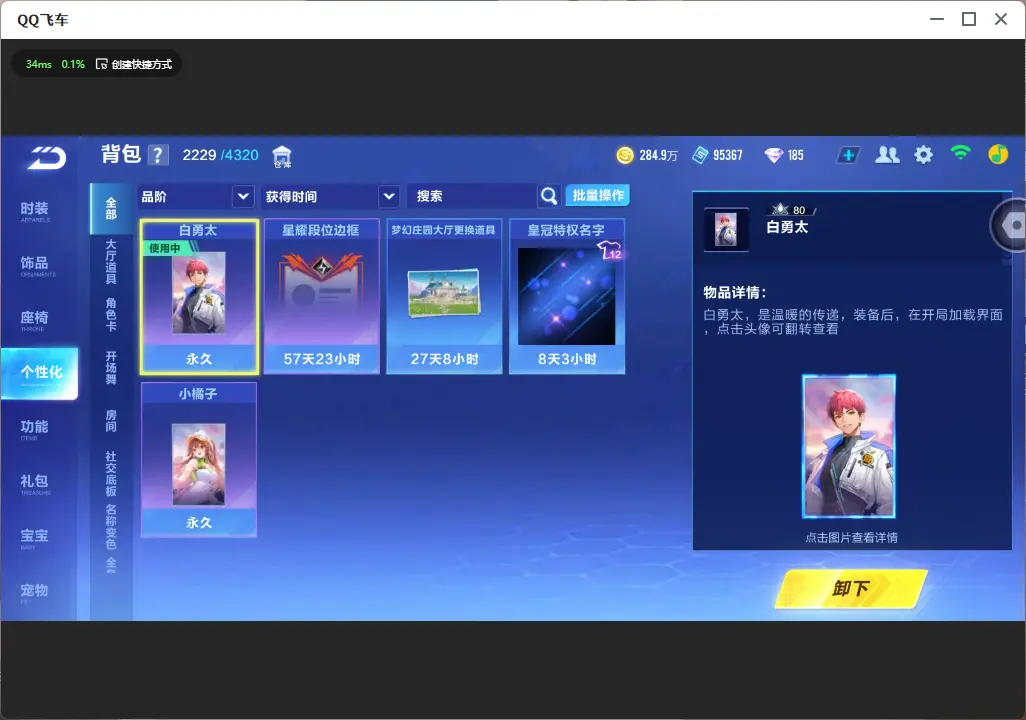Viewport: 1026px width, 720px height.
Task: Open the 时装 category
Action: [x=35, y=211]
